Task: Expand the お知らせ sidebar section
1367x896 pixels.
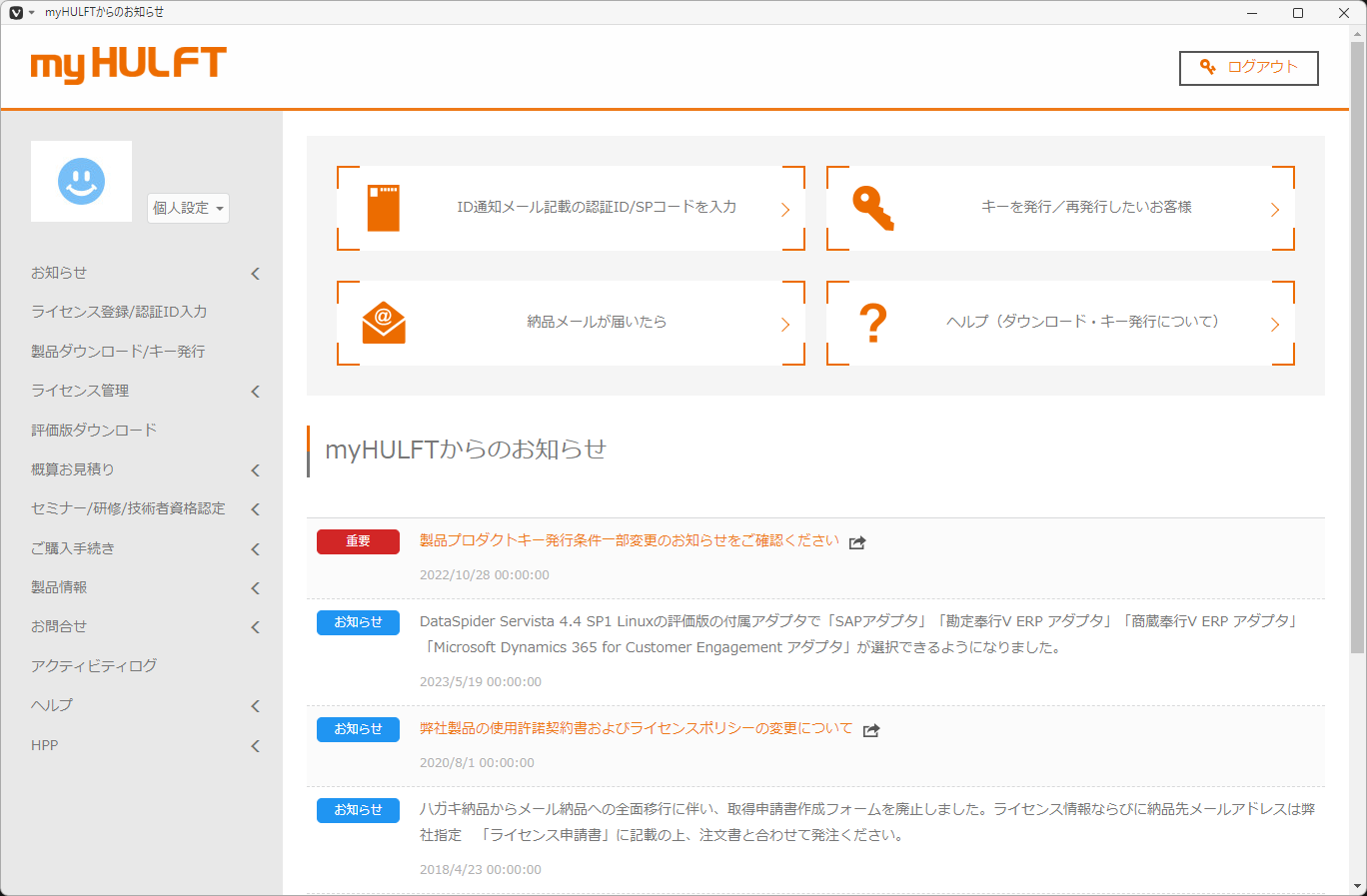Action: pyautogui.click(x=256, y=272)
